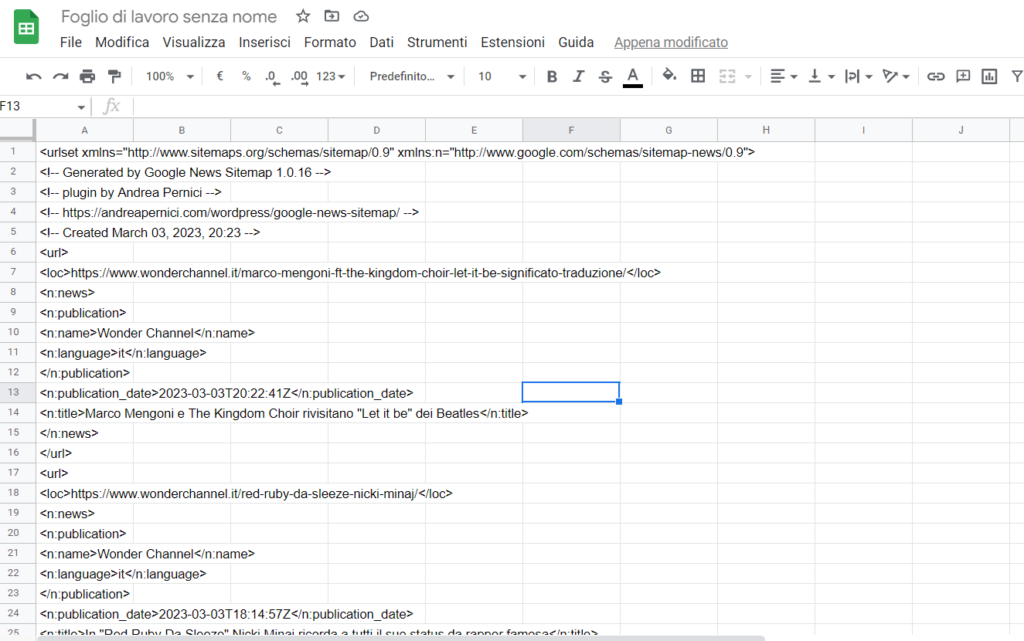The image size is (1024, 641).
Task: Open the Predefinito font dropdown
Action: pos(411,76)
